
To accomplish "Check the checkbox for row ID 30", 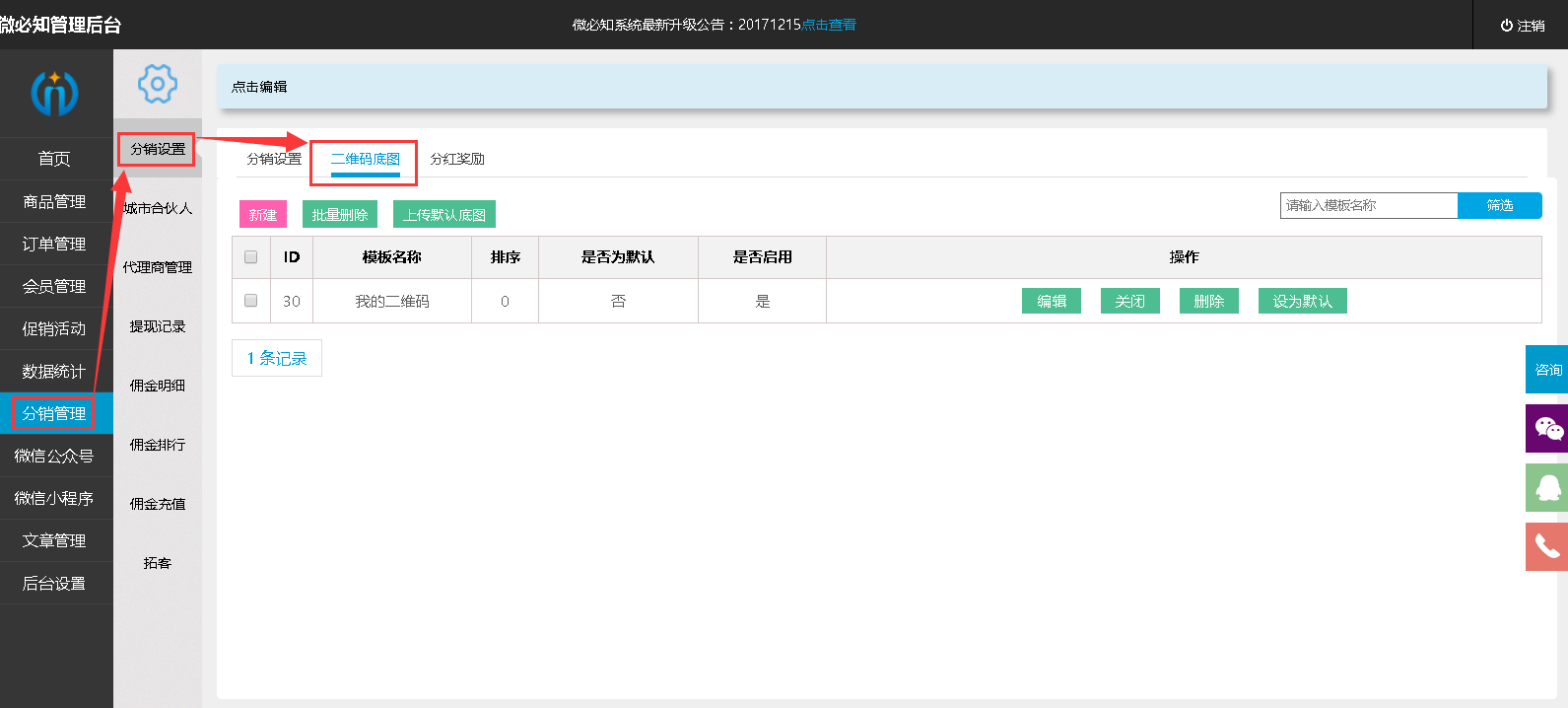I will 250,301.
